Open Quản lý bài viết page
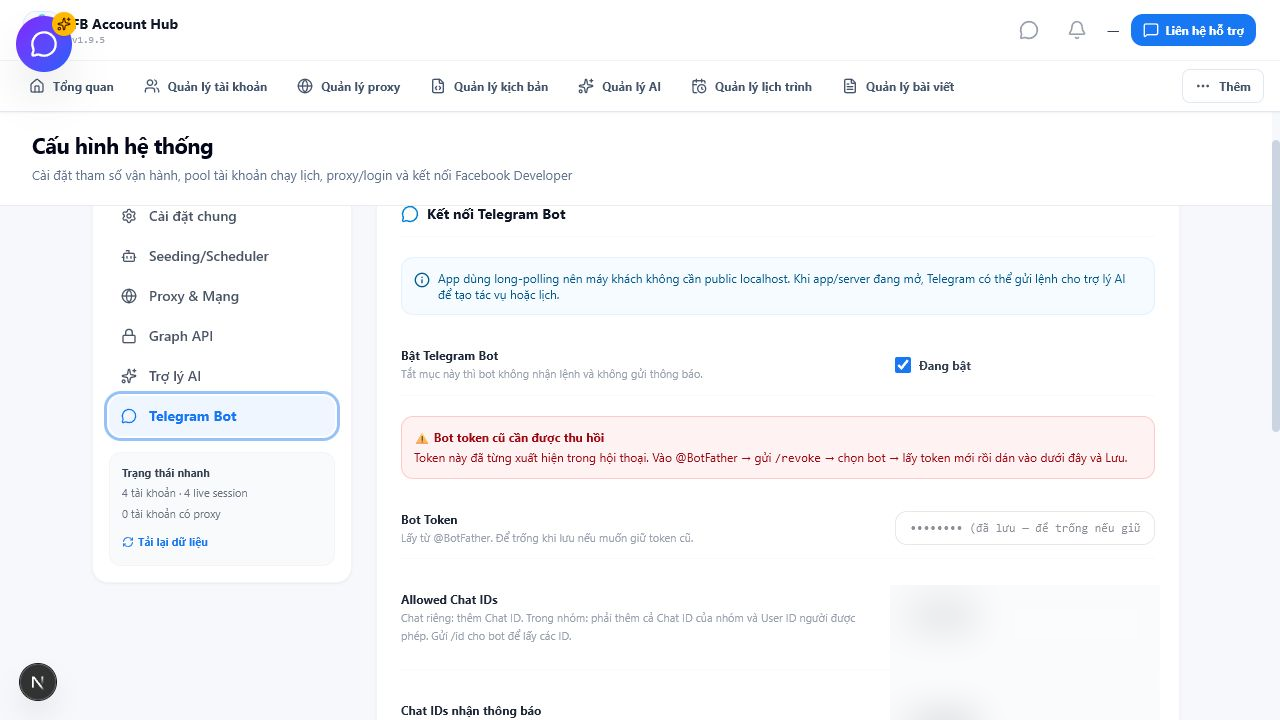 point(898,86)
